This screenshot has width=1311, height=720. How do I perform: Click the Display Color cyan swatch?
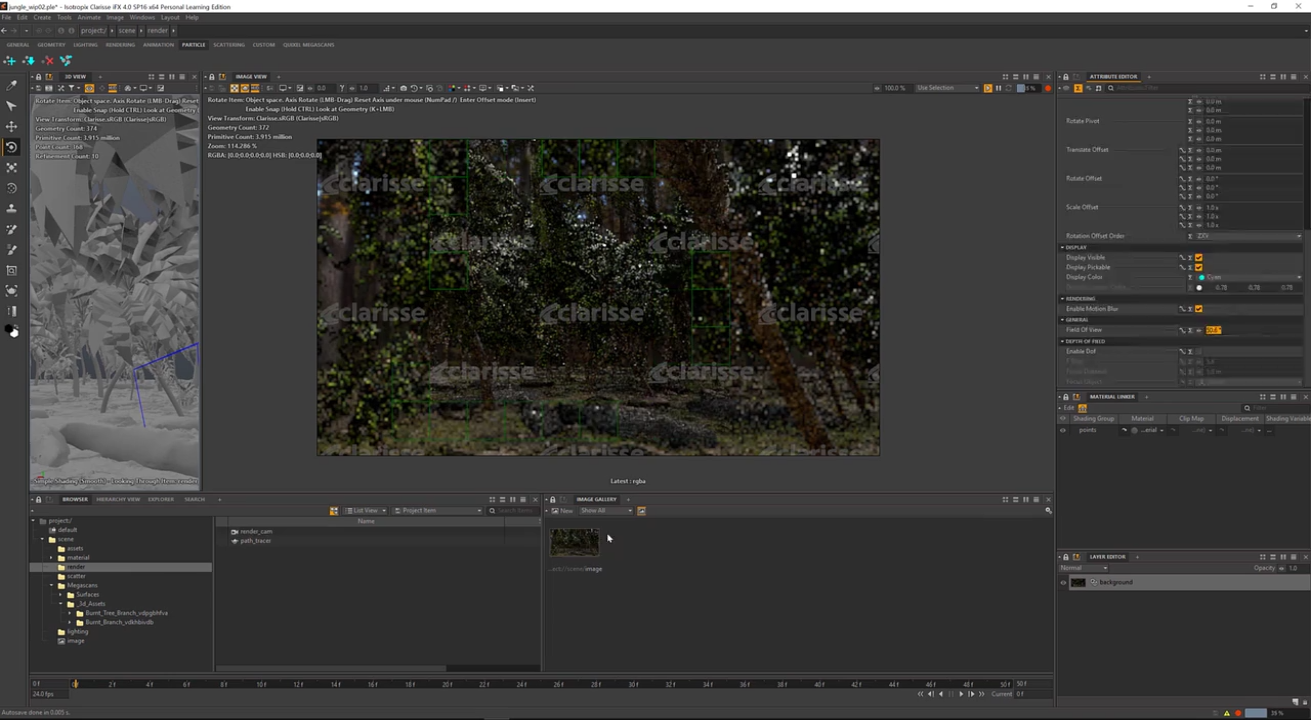point(1202,277)
